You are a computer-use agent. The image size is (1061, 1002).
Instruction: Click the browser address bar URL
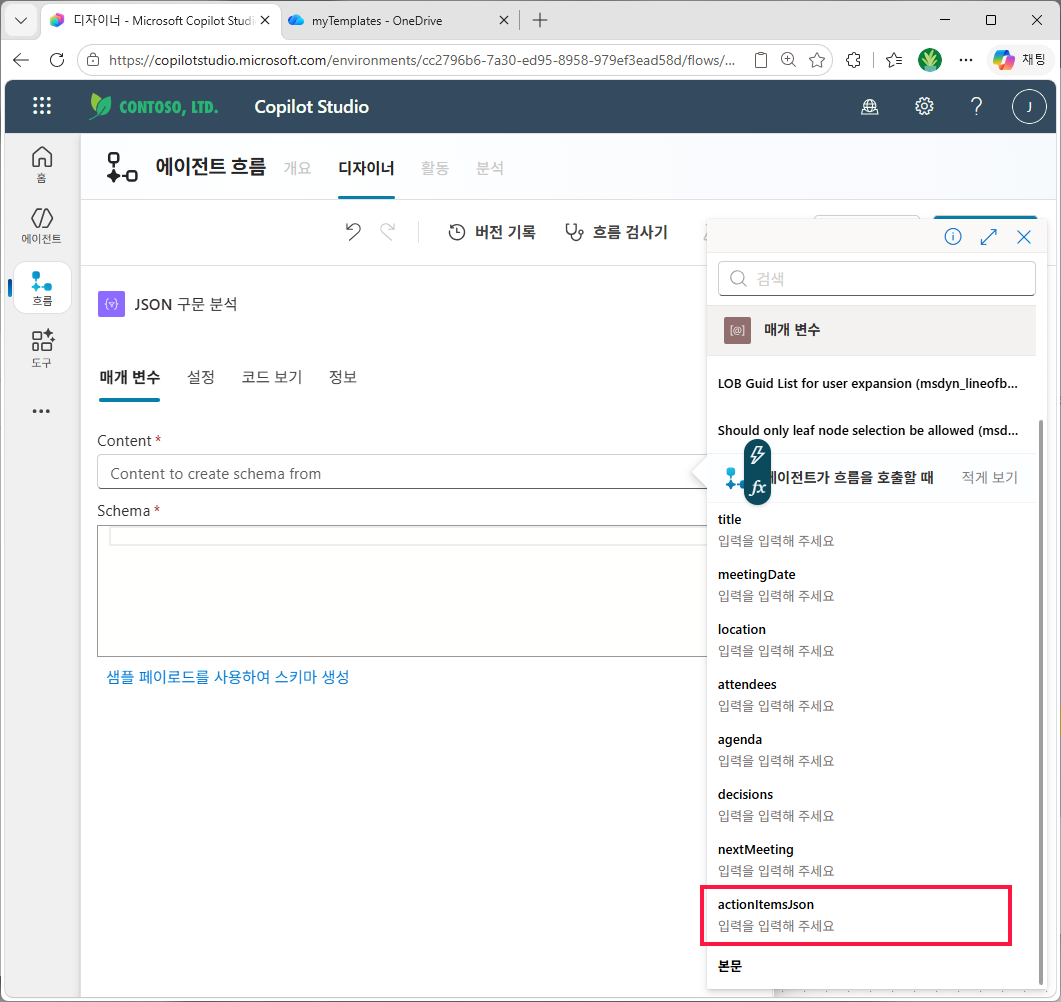click(422, 60)
